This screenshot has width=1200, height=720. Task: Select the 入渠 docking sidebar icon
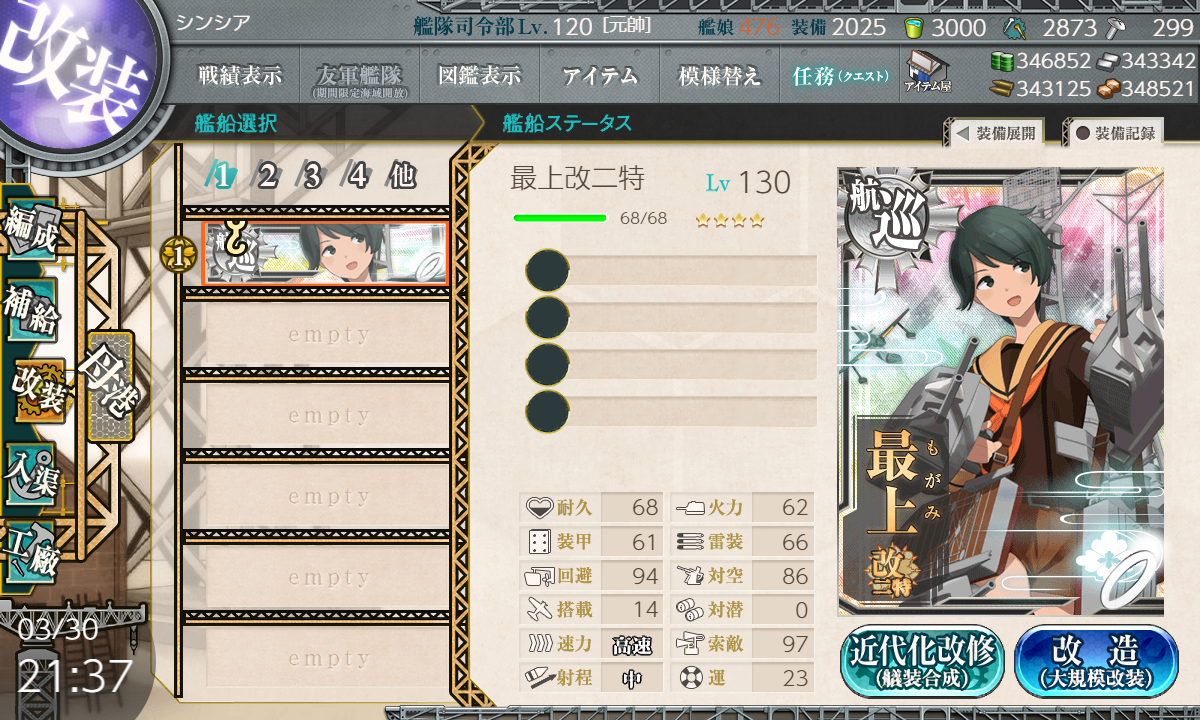[32, 471]
